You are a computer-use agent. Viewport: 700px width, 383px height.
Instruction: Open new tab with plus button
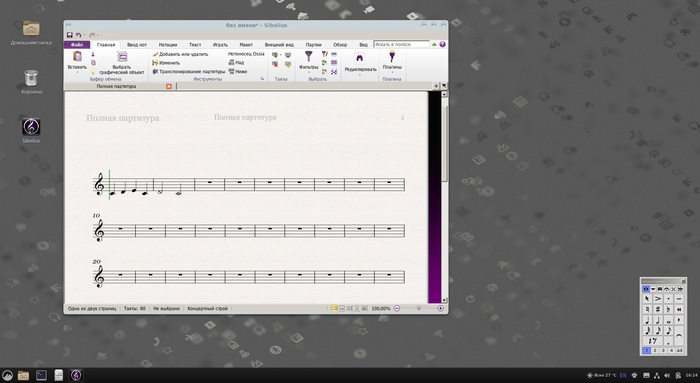[x=437, y=86]
